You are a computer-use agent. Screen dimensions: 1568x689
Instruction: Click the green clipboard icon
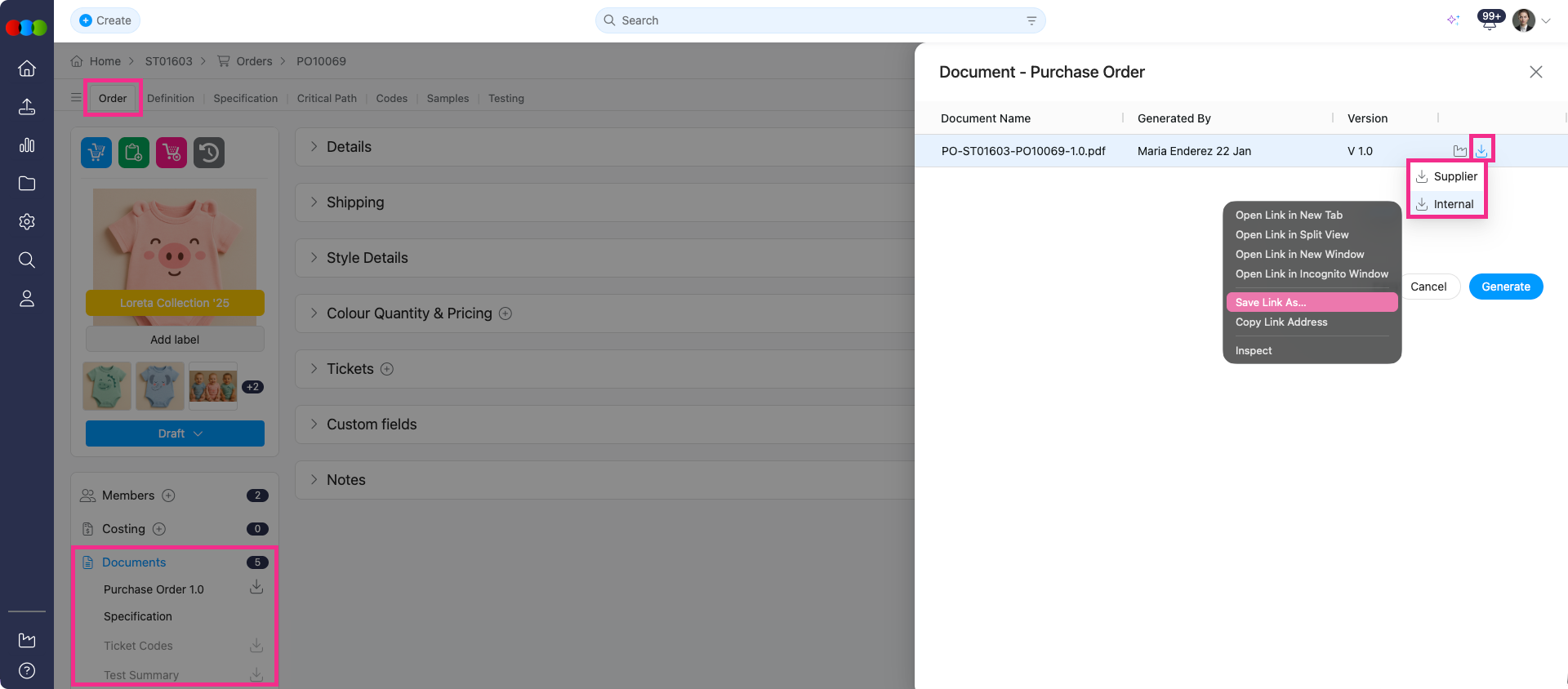pos(134,153)
